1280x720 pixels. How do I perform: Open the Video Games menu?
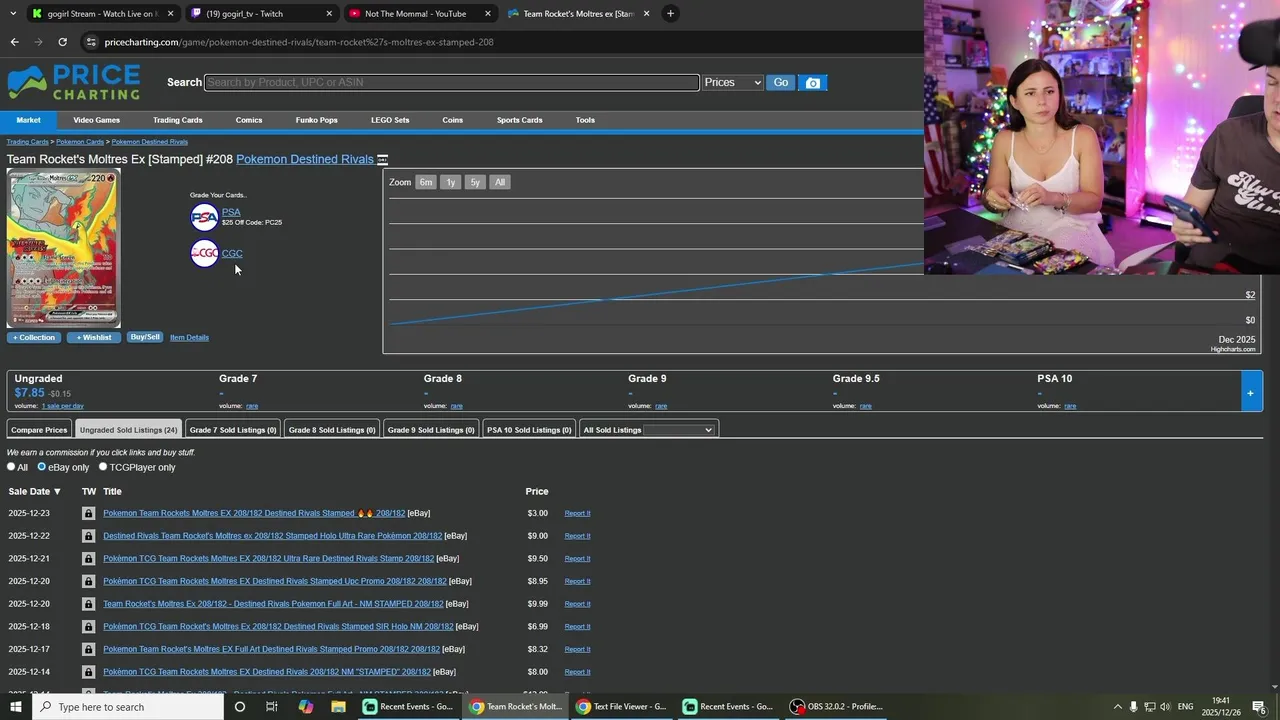(96, 120)
